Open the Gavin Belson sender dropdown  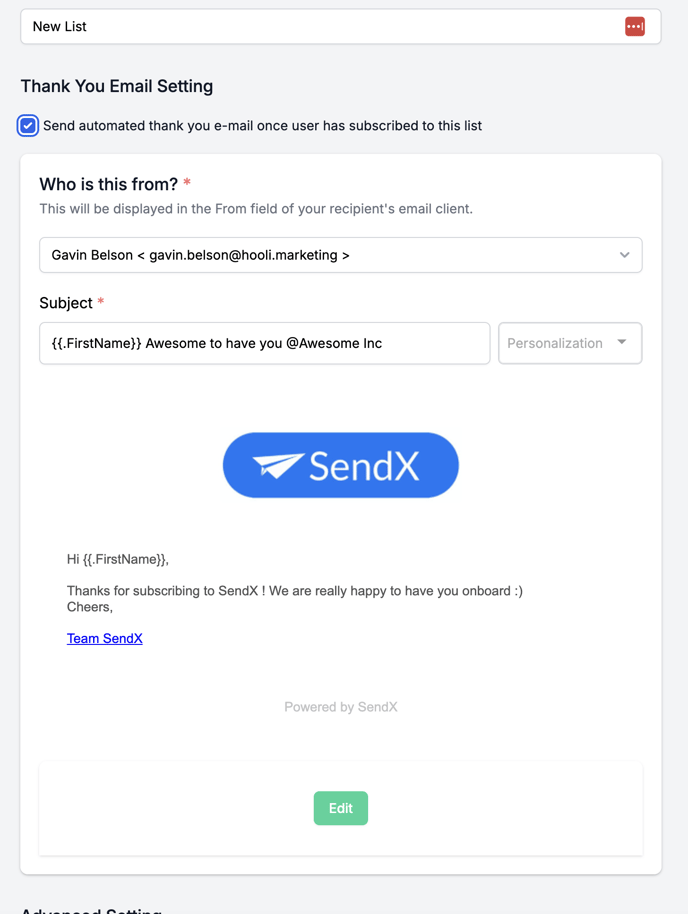point(341,255)
